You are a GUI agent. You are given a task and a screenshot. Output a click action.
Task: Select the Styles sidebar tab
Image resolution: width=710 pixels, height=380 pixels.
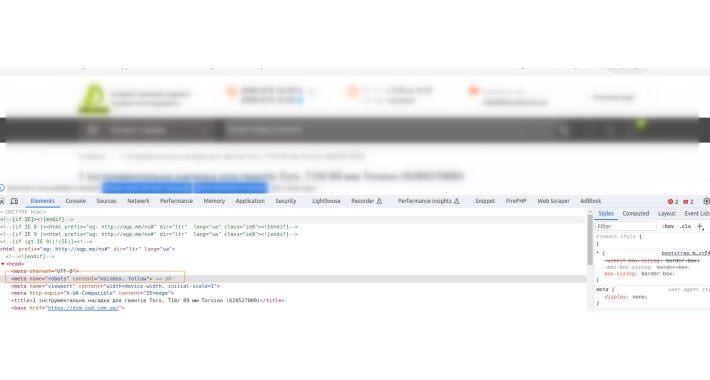(x=606, y=214)
